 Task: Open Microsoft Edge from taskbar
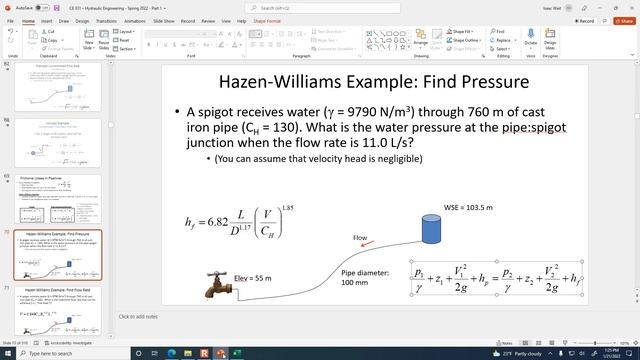pyautogui.click(x=171, y=353)
